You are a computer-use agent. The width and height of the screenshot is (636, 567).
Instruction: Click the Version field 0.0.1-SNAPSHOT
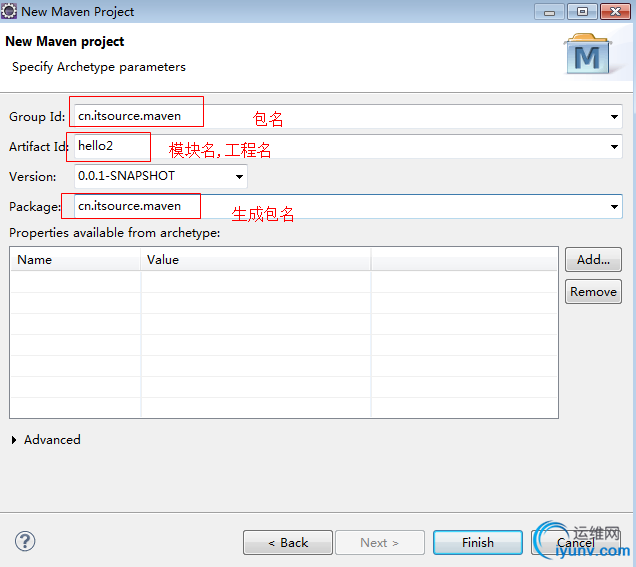point(161,176)
